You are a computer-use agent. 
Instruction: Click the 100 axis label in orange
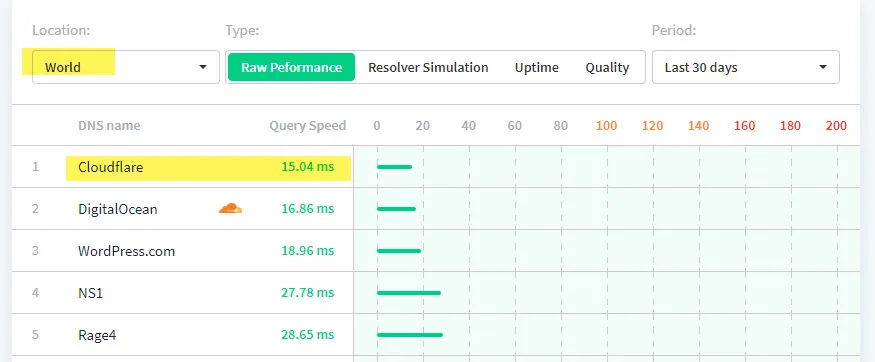point(606,126)
